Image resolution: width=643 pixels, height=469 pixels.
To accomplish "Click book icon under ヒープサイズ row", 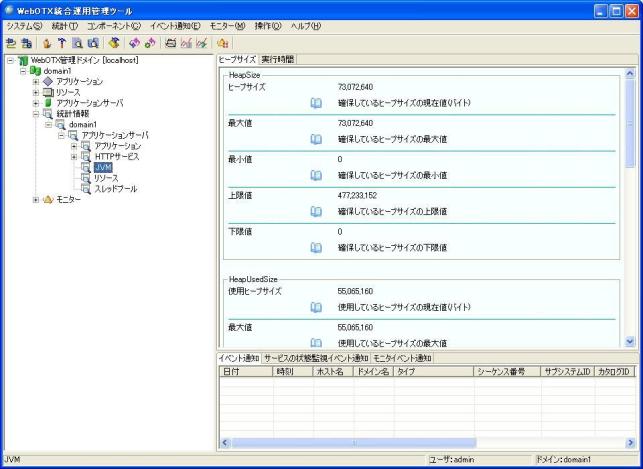I will tap(316, 102).
